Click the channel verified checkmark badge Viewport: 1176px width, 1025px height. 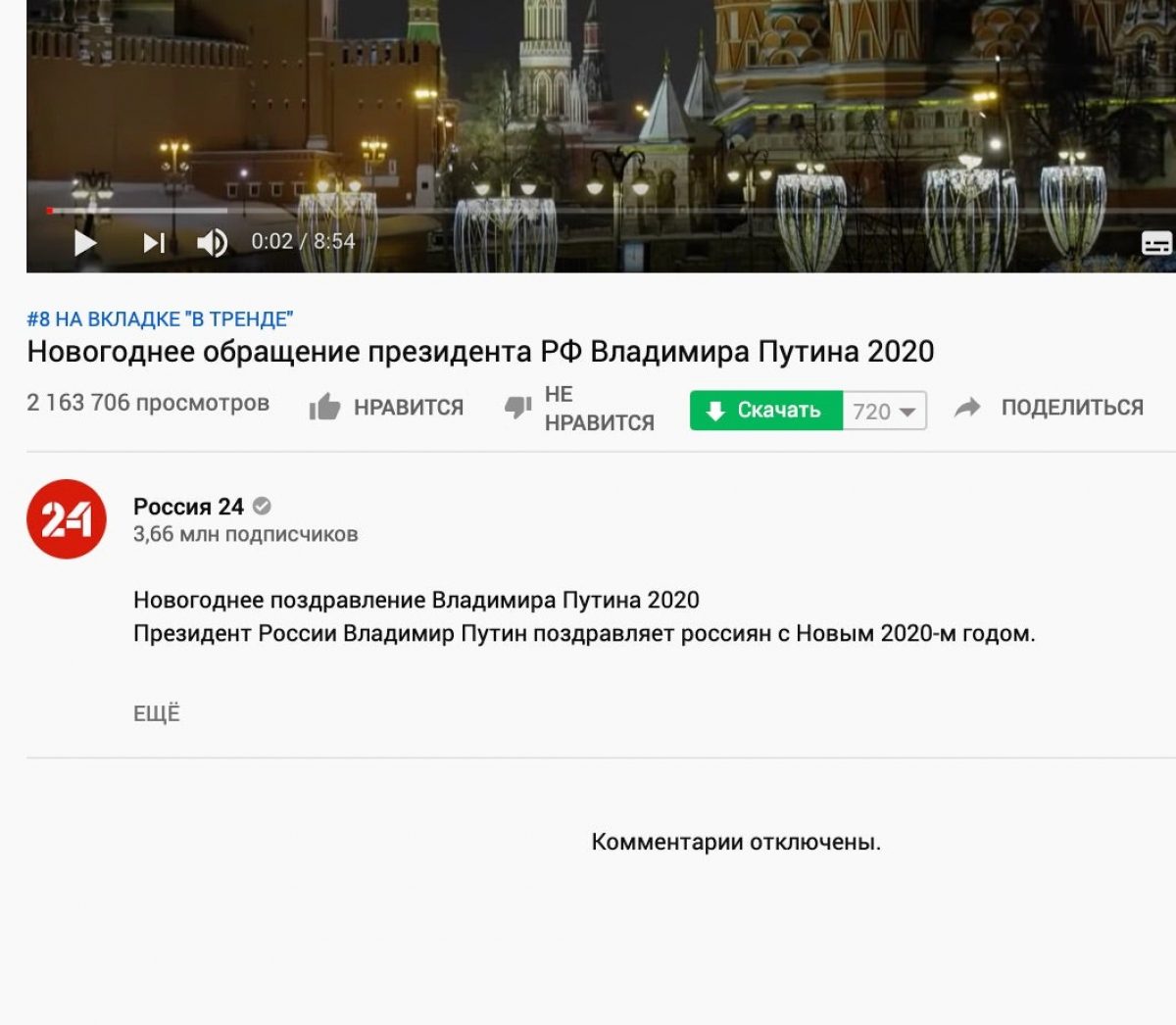pos(262,507)
